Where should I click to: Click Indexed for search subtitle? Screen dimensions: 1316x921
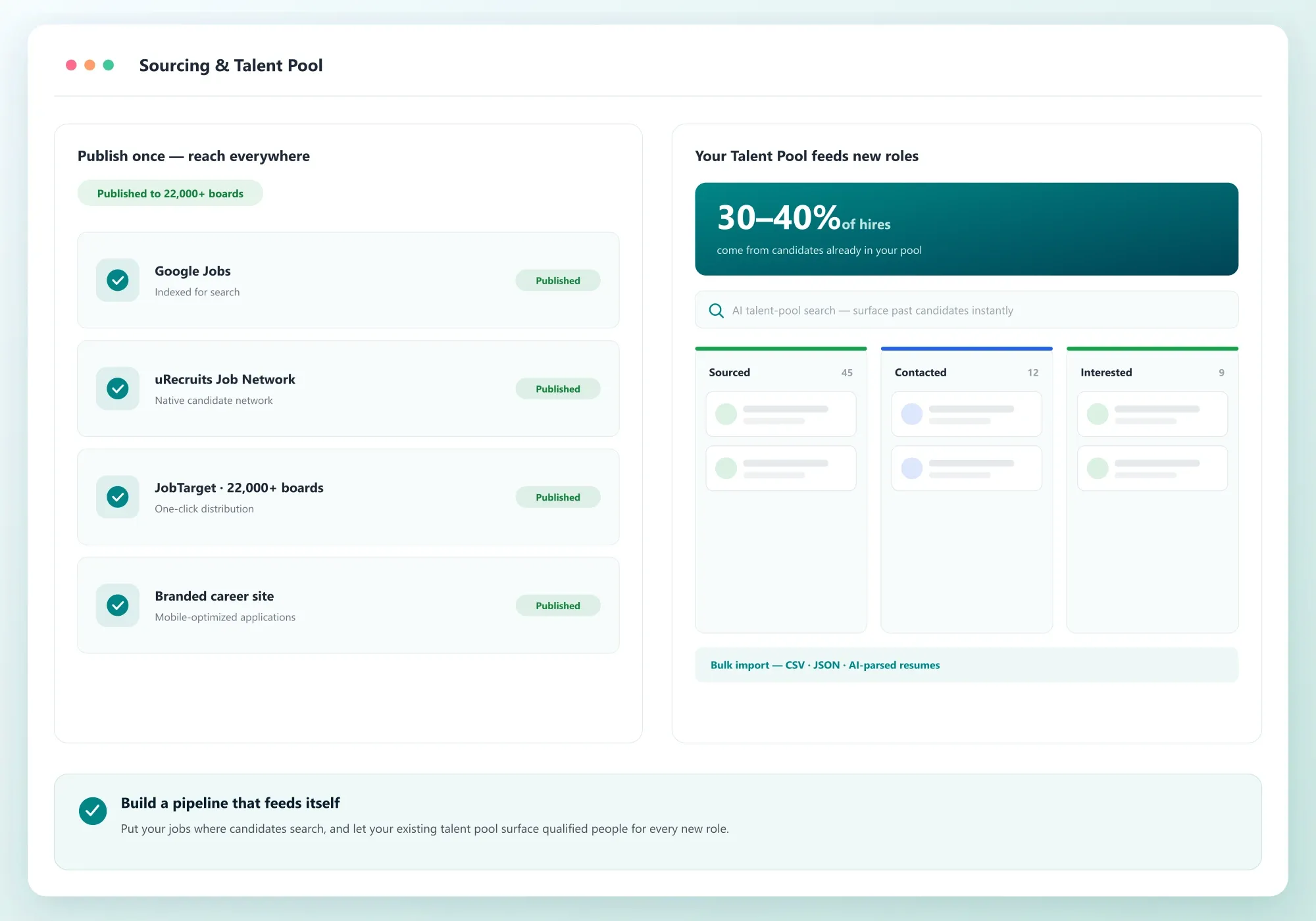pos(197,292)
